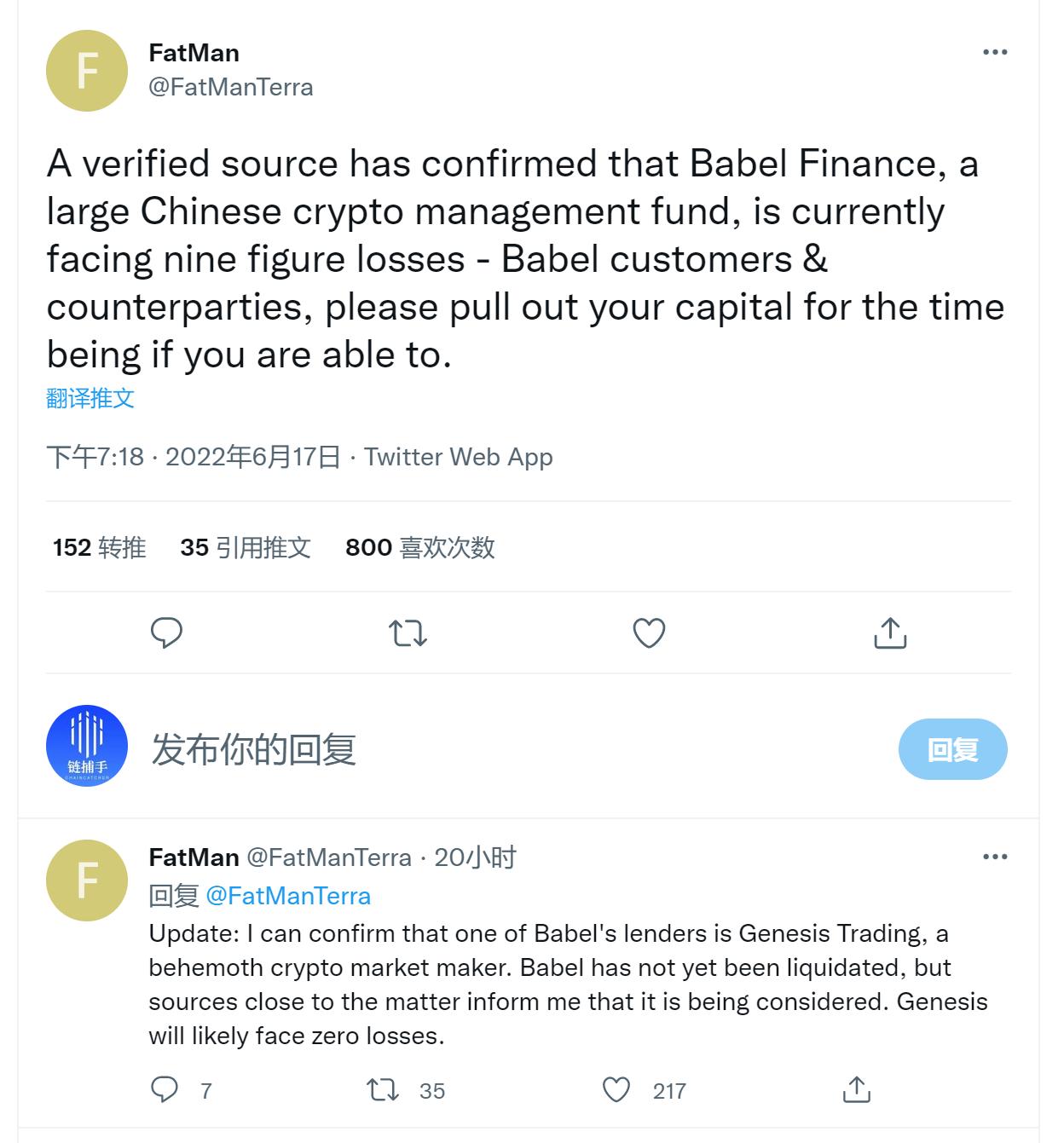Image resolution: width=1064 pixels, height=1143 pixels.
Task: Open more options menu on main tweet
Action: pos(994,53)
